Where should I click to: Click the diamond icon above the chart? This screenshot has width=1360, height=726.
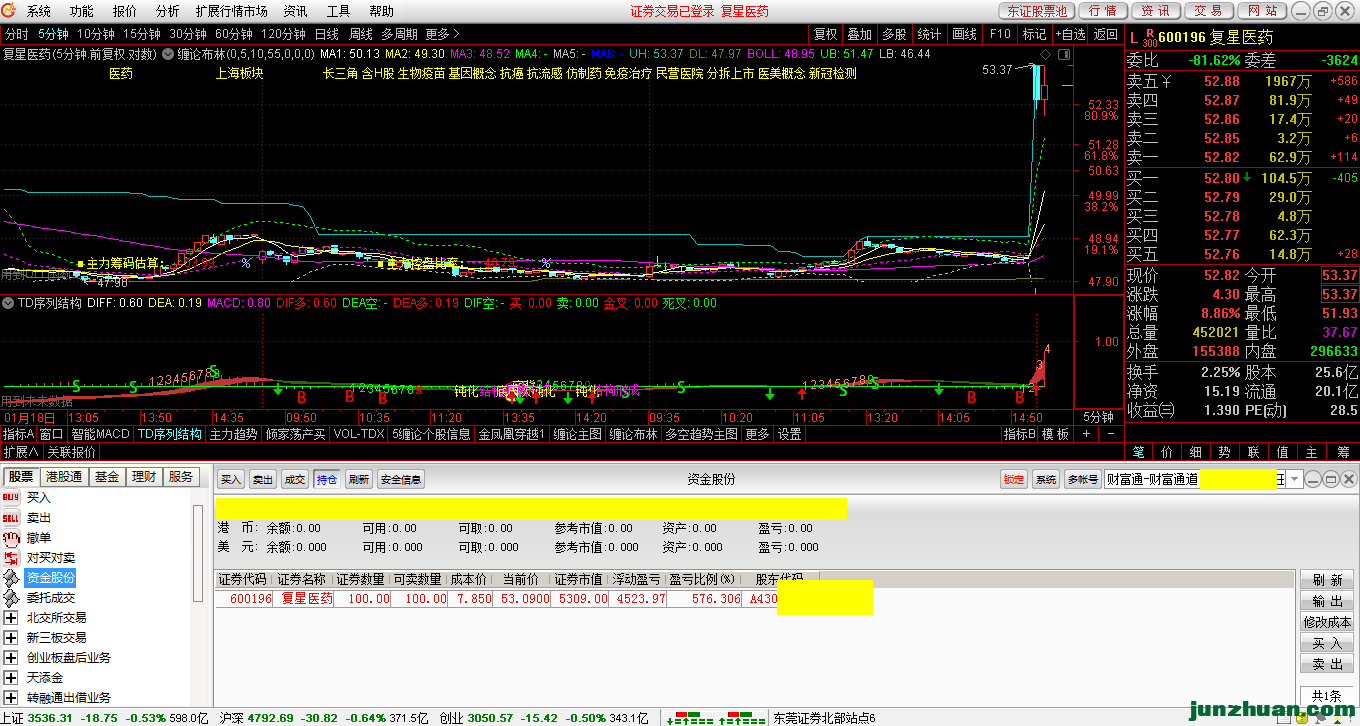[1045, 53]
